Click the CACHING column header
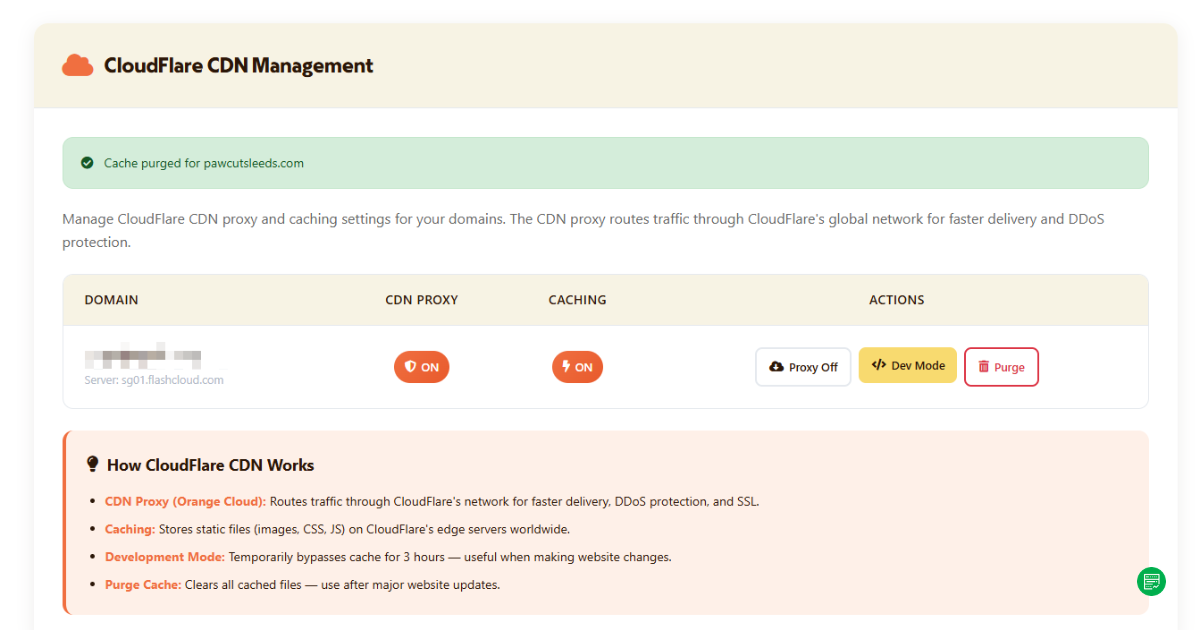1200x630 pixels. coord(578,300)
